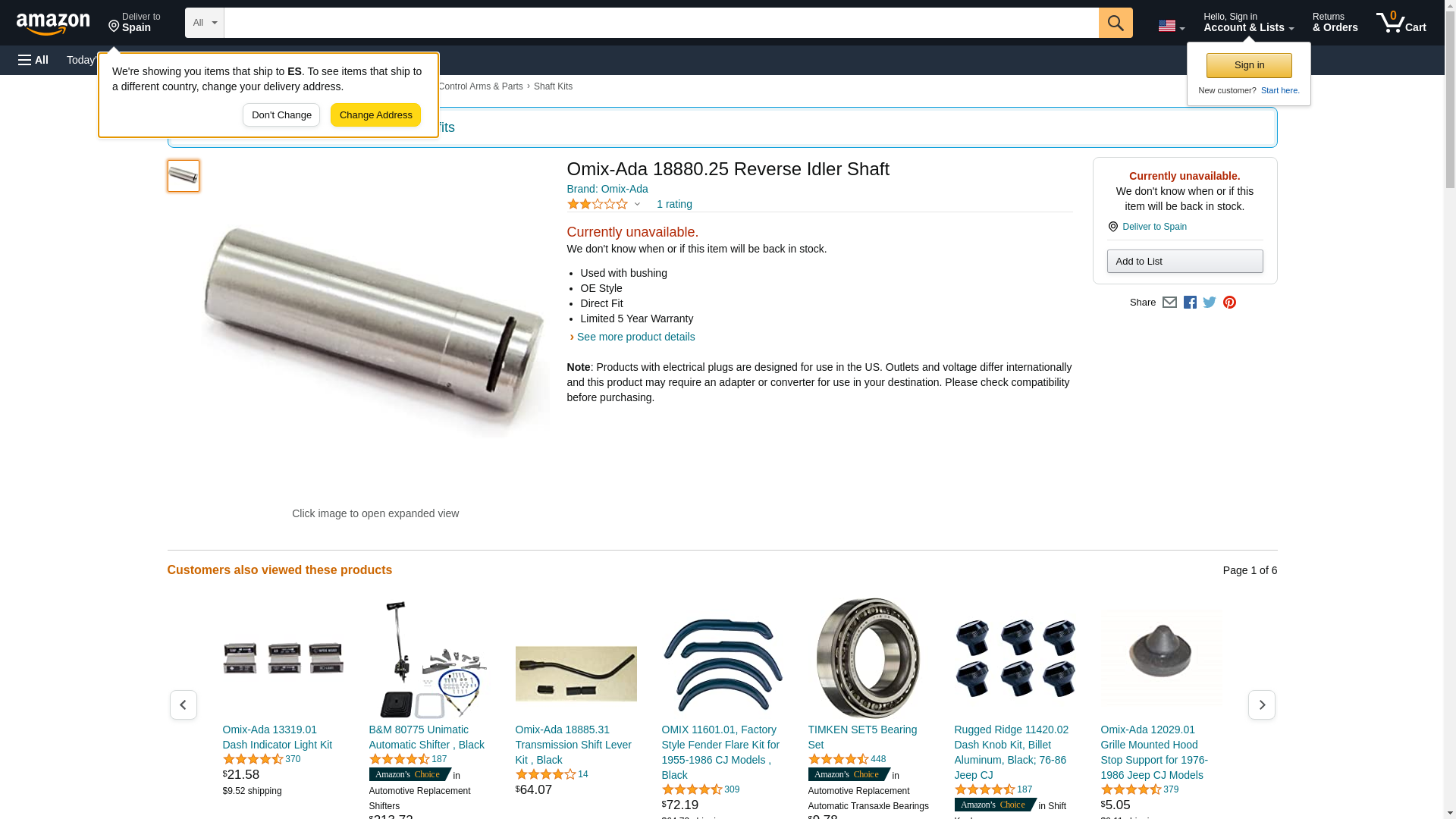Share product on Twitter
The image size is (1456, 819).
1210,303
